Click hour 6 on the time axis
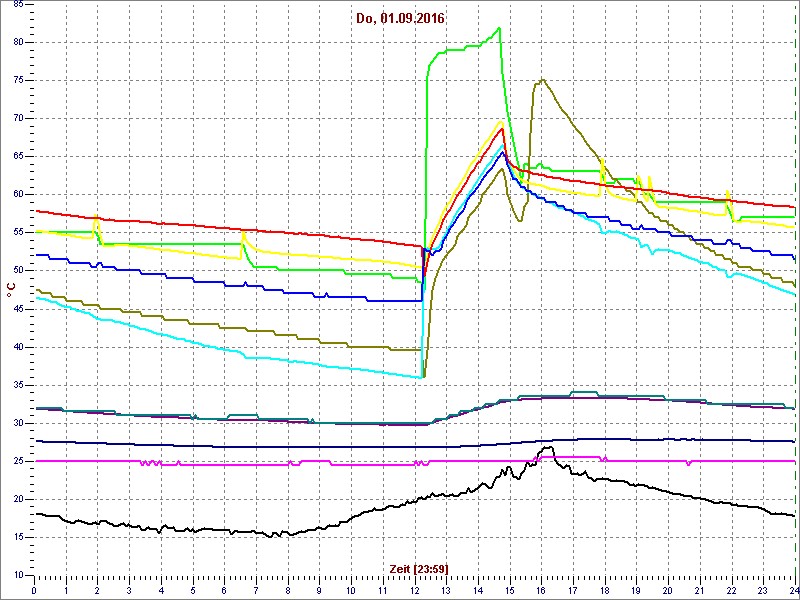 pyautogui.click(x=225, y=591)
